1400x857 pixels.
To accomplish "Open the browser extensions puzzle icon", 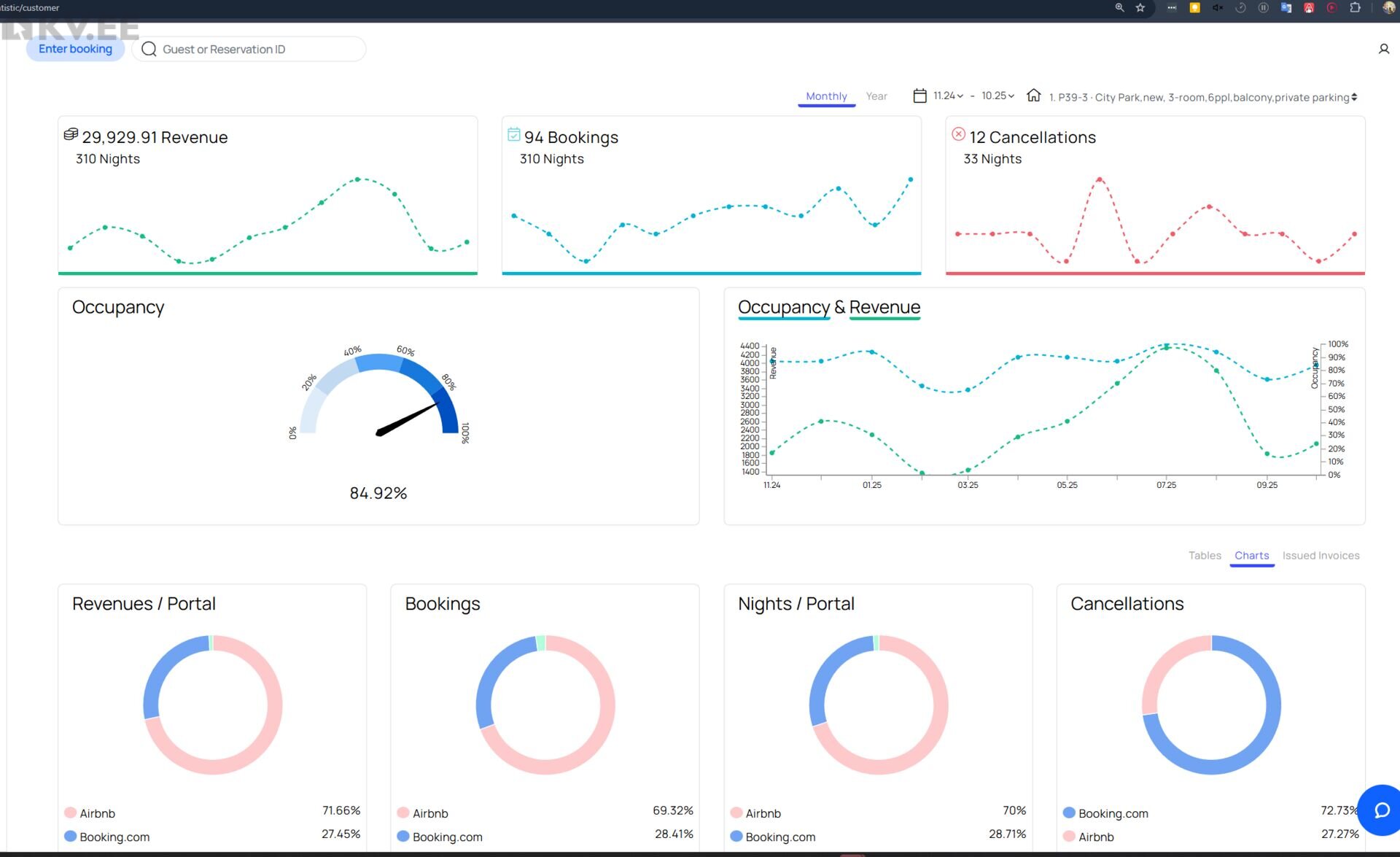I will click(1355, 8).
